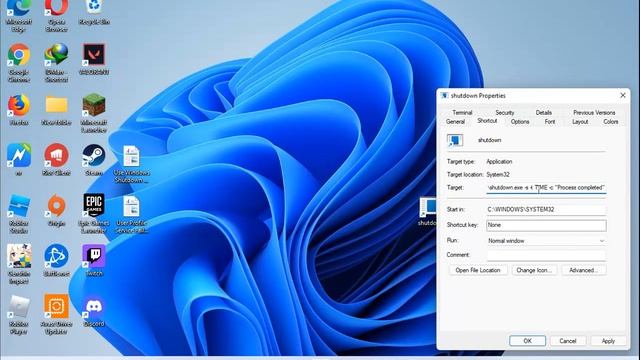Select the Origin orange desktop shortcut
Viewport: 640px width, 360px height.
click(56, 210)
